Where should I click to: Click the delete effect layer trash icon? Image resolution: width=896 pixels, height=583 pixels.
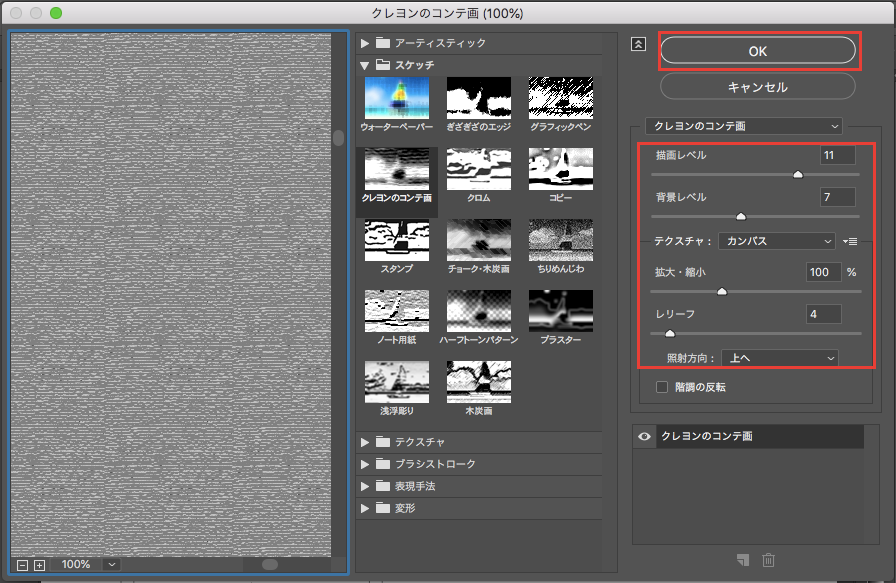click(768, 560)
